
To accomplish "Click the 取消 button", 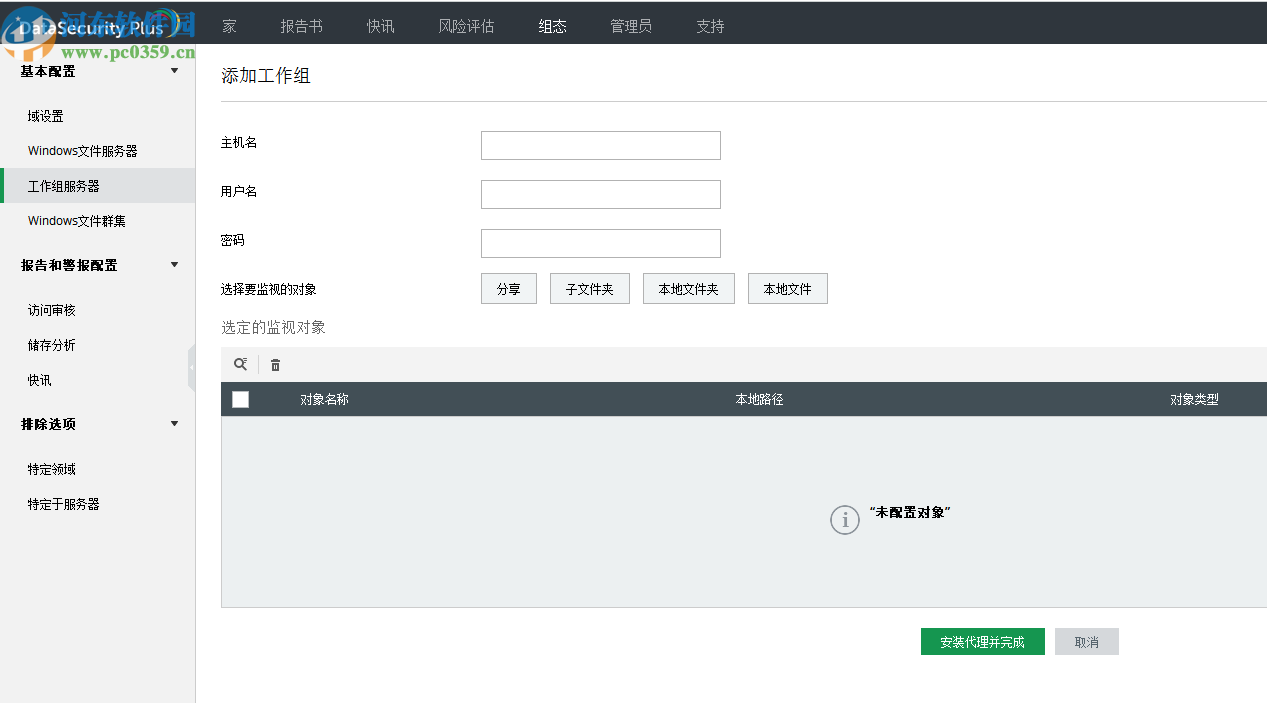I will 1086,641.
